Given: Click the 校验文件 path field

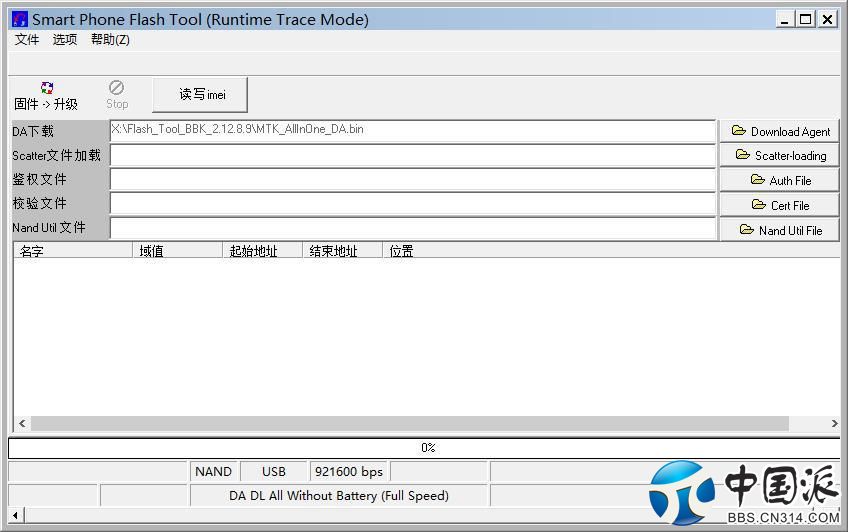Looking at the screenshot, I should (x=413, y=204).
